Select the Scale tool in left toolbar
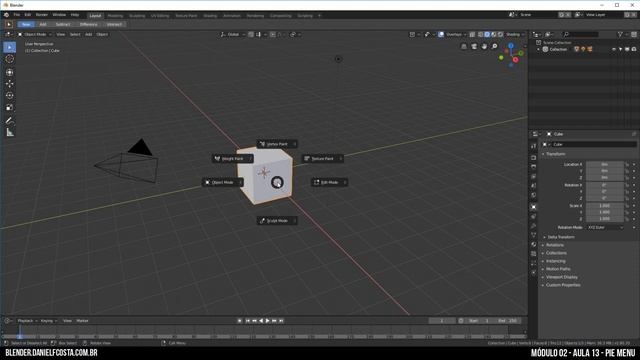Image resolution: width=640 pixels, height=360 pixels. [x=10, y=107]
